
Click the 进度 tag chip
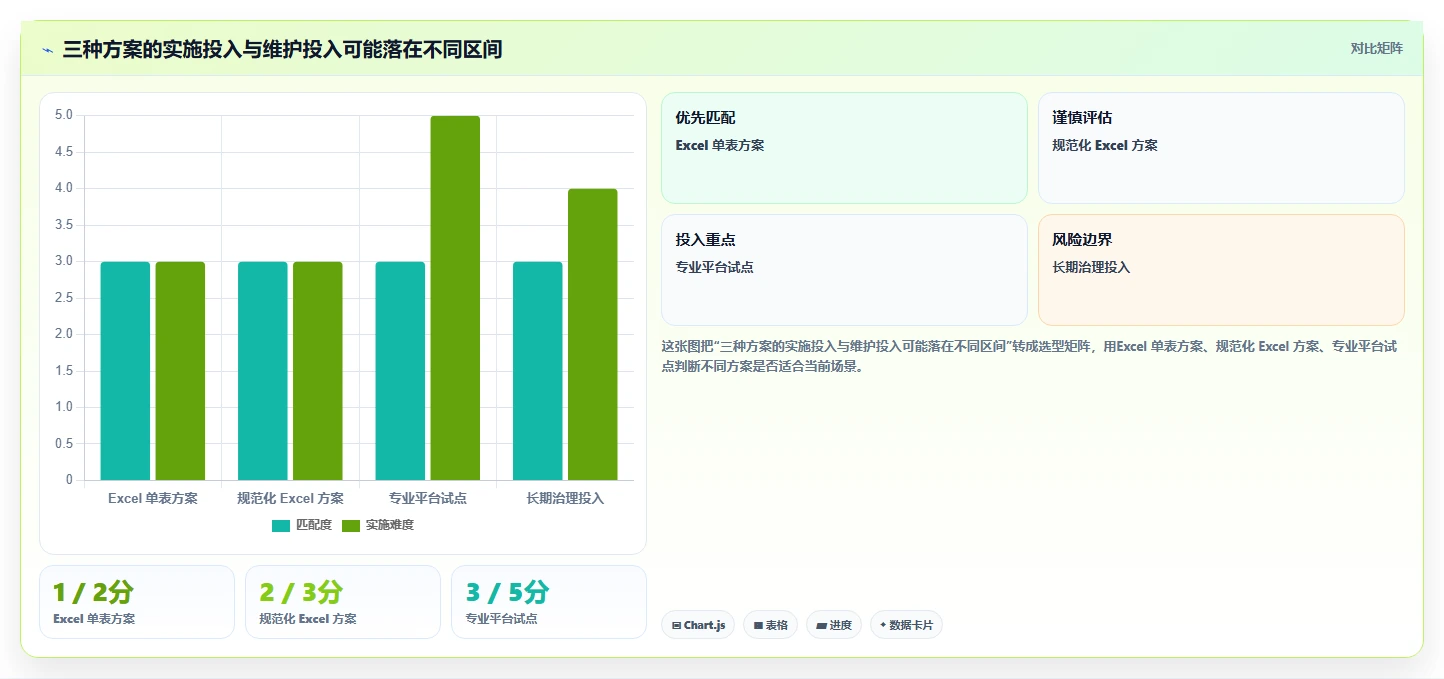834,625
